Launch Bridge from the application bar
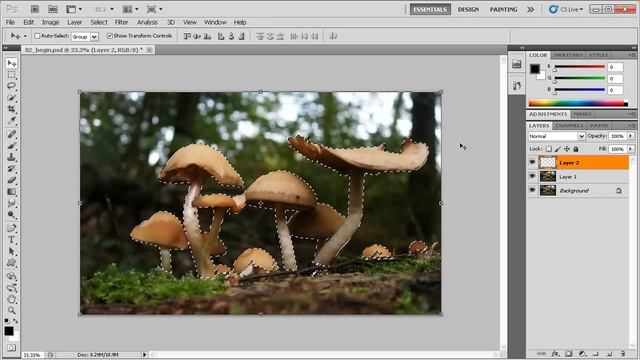 (35, 9)
